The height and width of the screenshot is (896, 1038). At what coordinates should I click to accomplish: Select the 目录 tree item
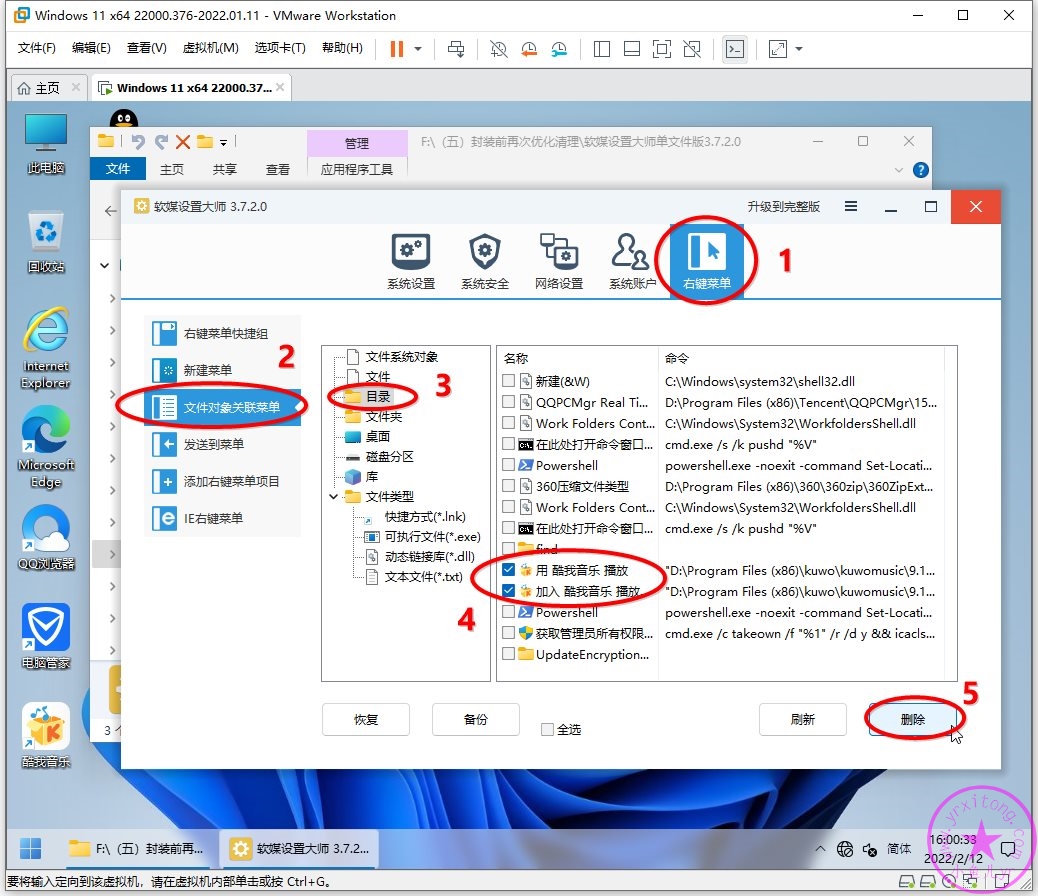point(378,397)
